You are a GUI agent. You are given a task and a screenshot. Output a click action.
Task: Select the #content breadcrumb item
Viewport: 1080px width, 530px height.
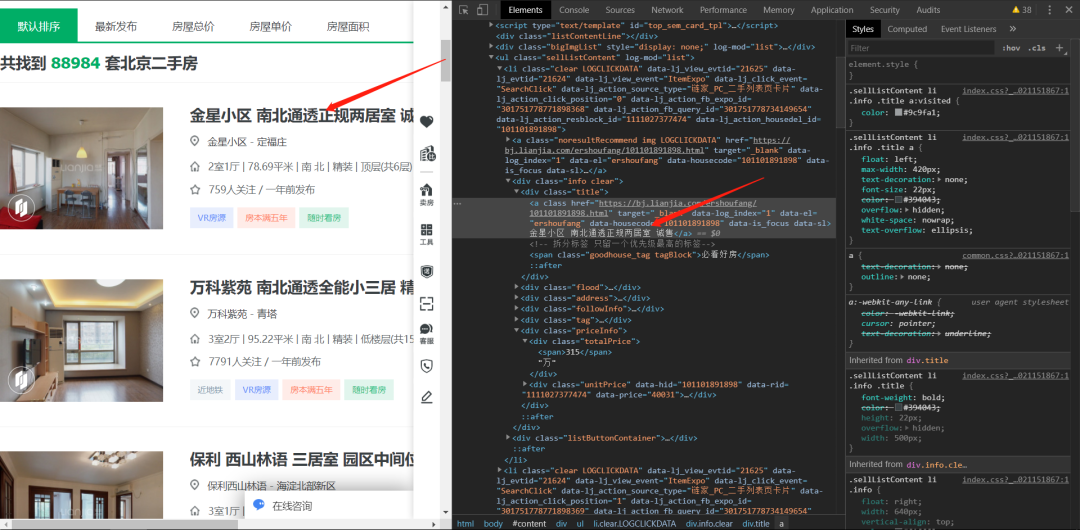pyautogui.click(x=529, y=524)
